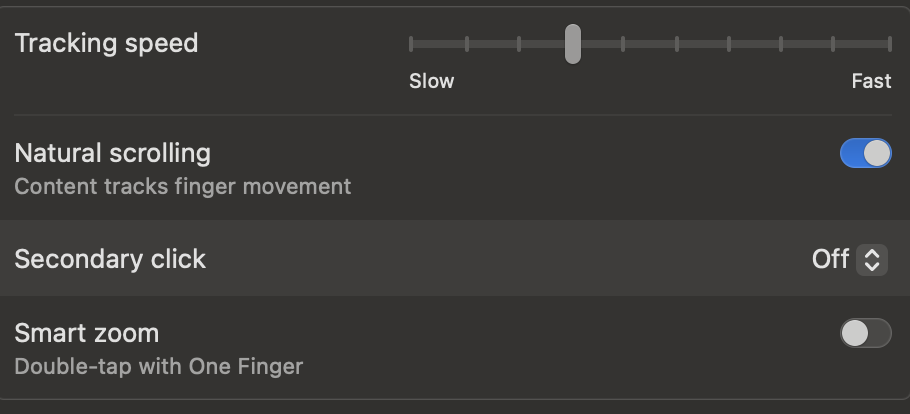Click the "Tracking speed" label

coord(106,43)
